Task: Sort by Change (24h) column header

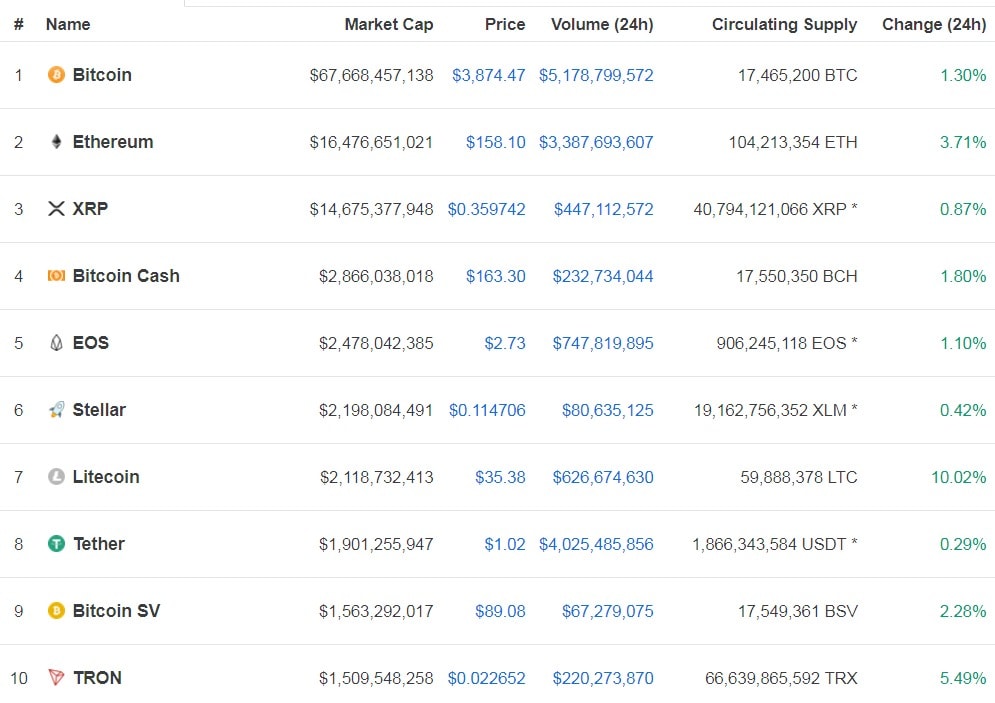Action: click(x=933, y=24)
